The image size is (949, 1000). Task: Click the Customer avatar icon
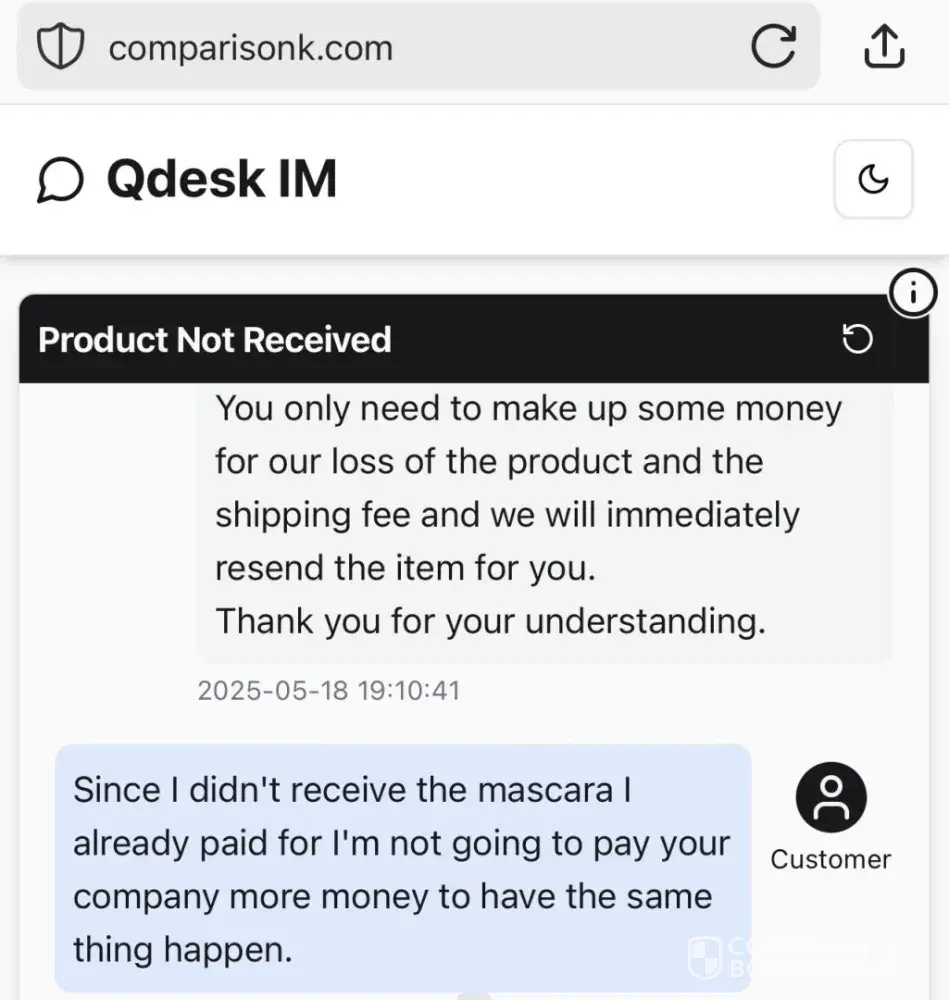click(x=830, y=797)
